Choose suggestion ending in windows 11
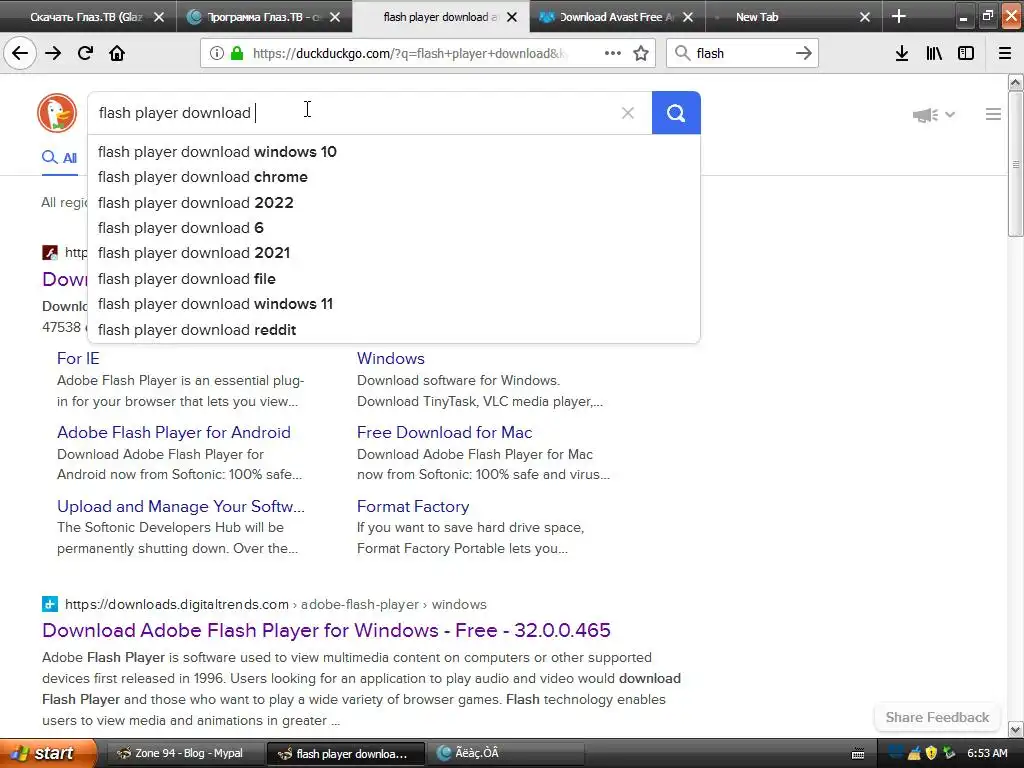 pos(394,304)
